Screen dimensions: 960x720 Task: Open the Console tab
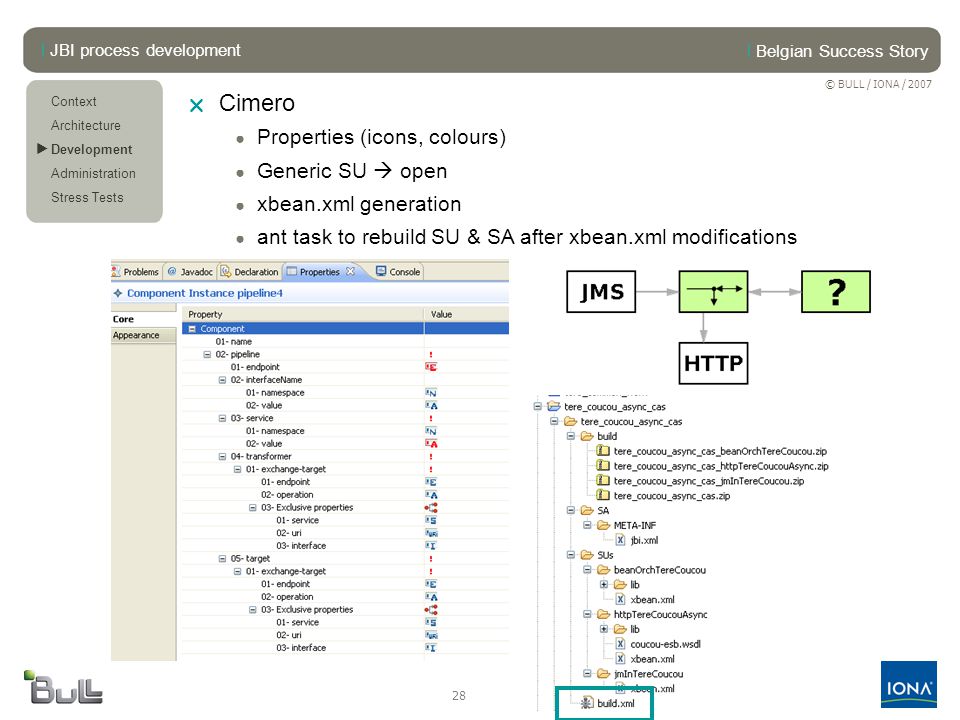398,272
